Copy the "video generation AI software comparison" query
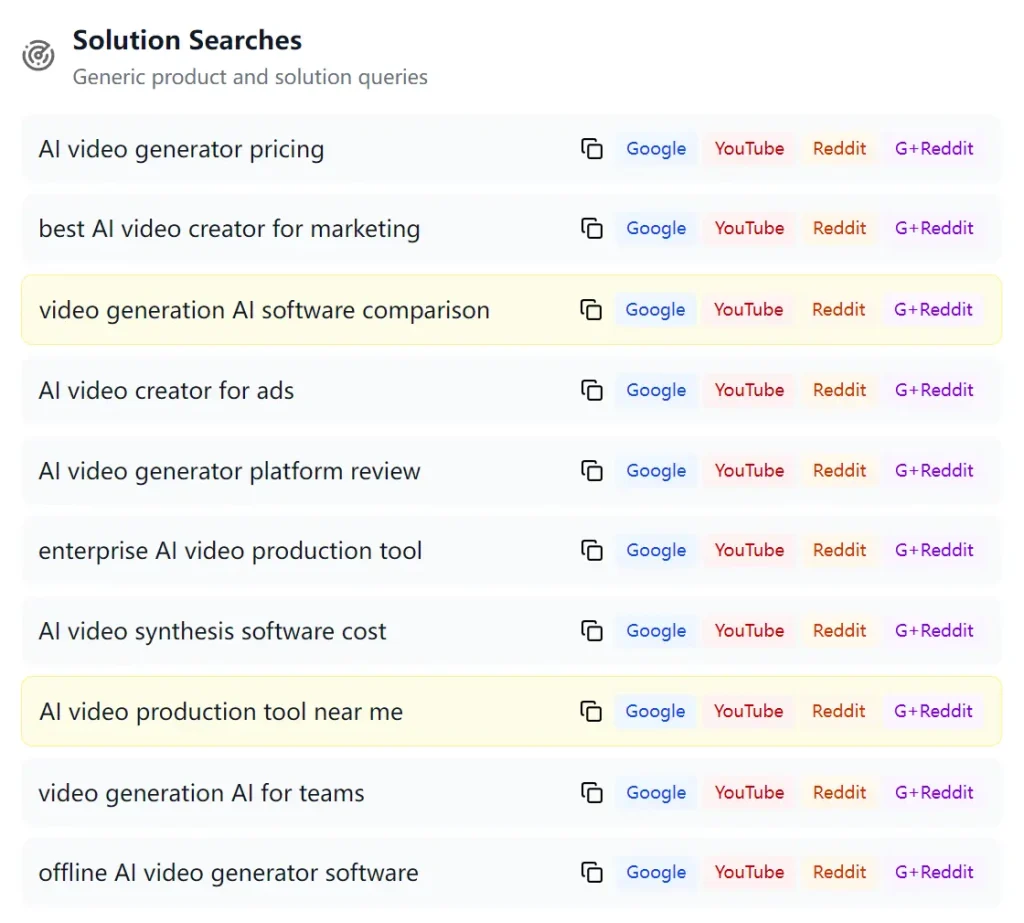 click(592, 309)
